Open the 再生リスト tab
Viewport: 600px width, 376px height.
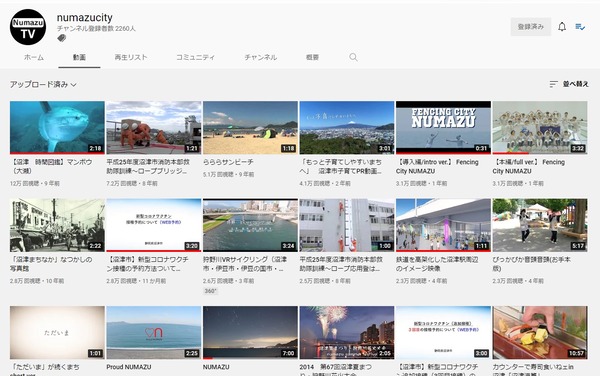click(x=131, y=57)
